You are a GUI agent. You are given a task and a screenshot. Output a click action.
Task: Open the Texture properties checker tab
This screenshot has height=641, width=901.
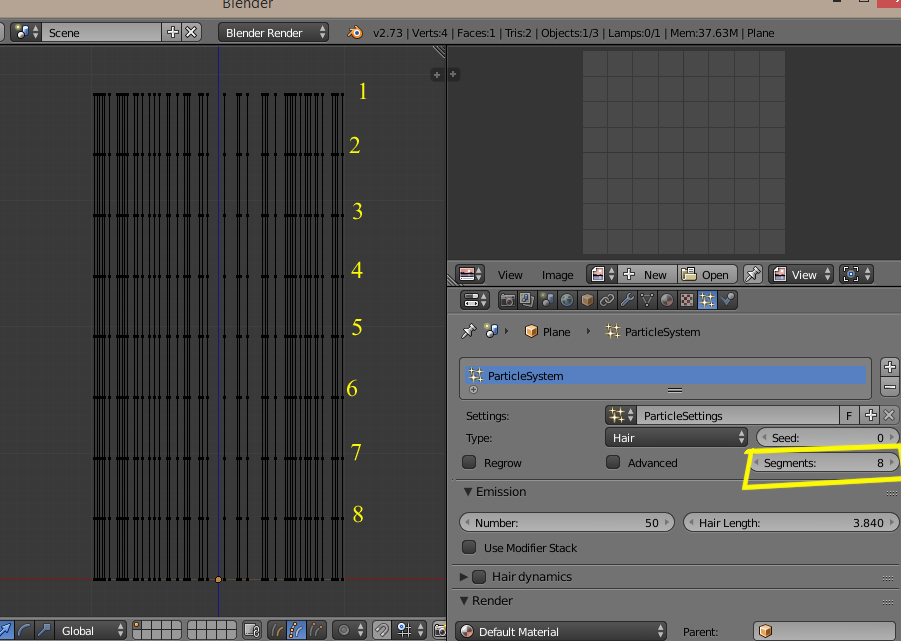click(687, 300)
